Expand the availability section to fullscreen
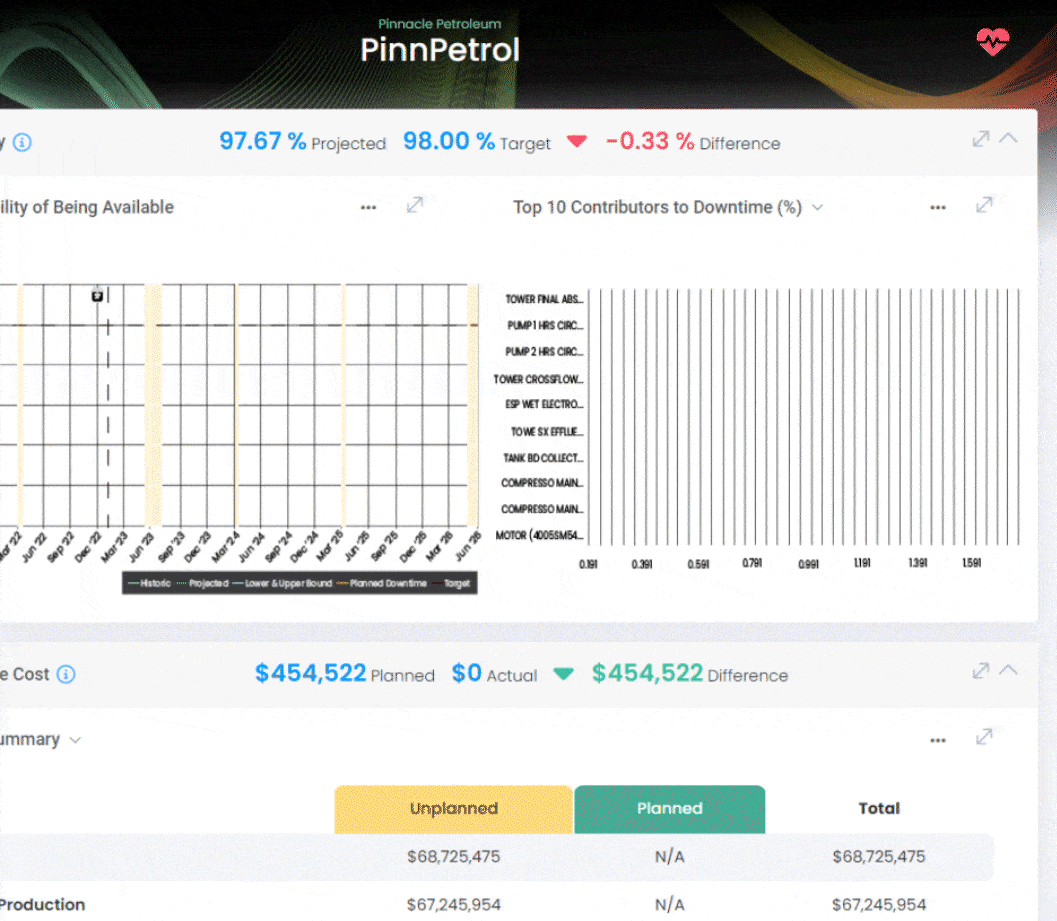 pos(980,139)
